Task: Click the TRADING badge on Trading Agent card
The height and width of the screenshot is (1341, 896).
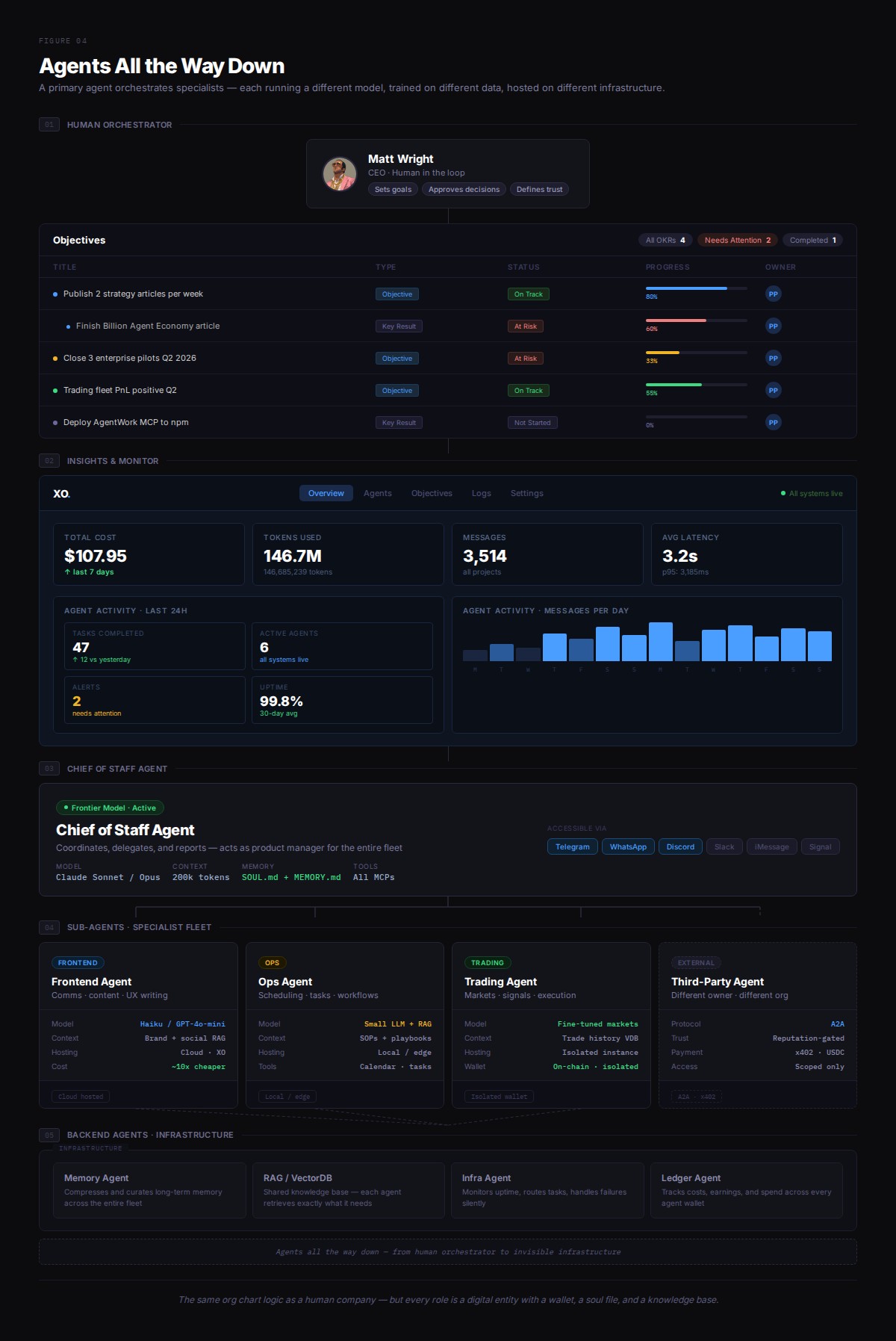Action: tap(487, 963)
